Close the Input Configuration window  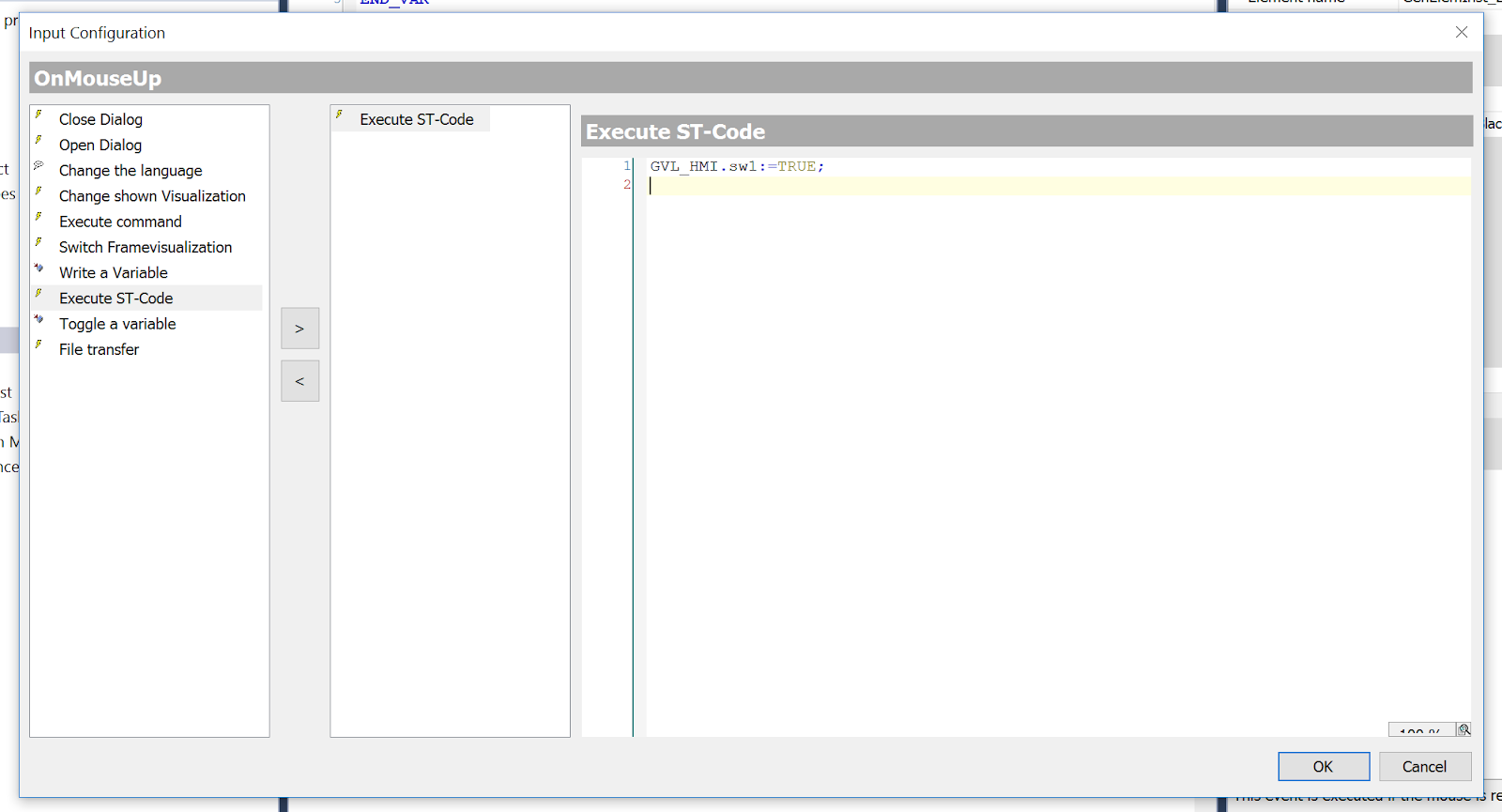[1461, 32]
